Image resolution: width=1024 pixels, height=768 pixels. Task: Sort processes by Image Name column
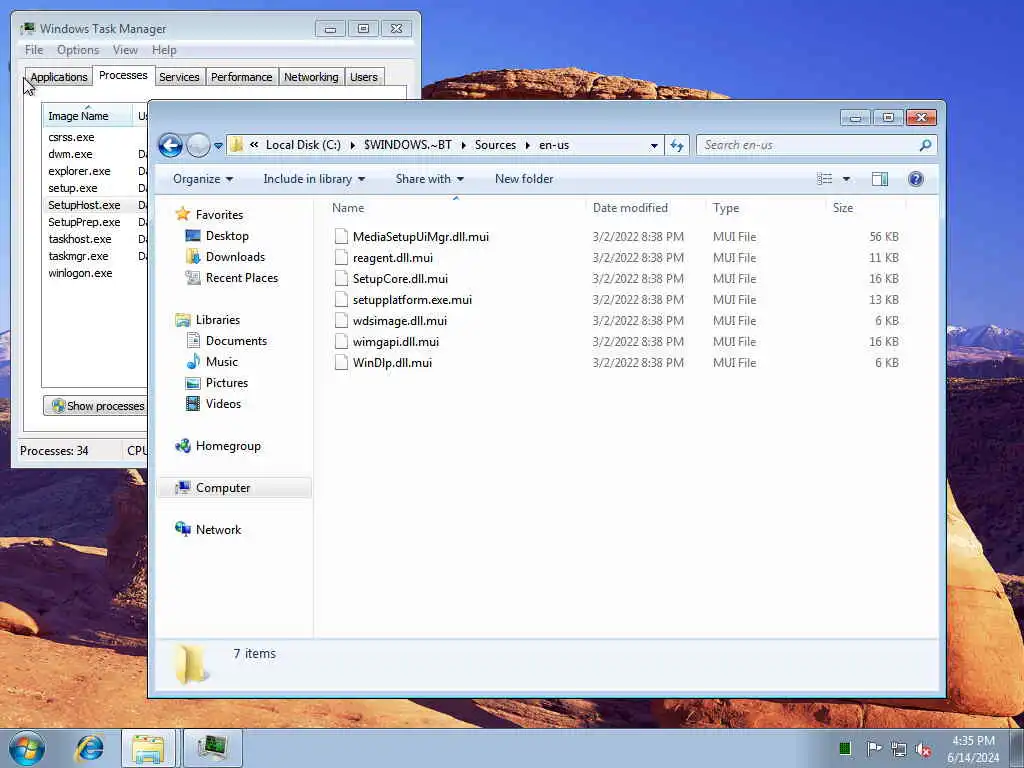(87, 116)
